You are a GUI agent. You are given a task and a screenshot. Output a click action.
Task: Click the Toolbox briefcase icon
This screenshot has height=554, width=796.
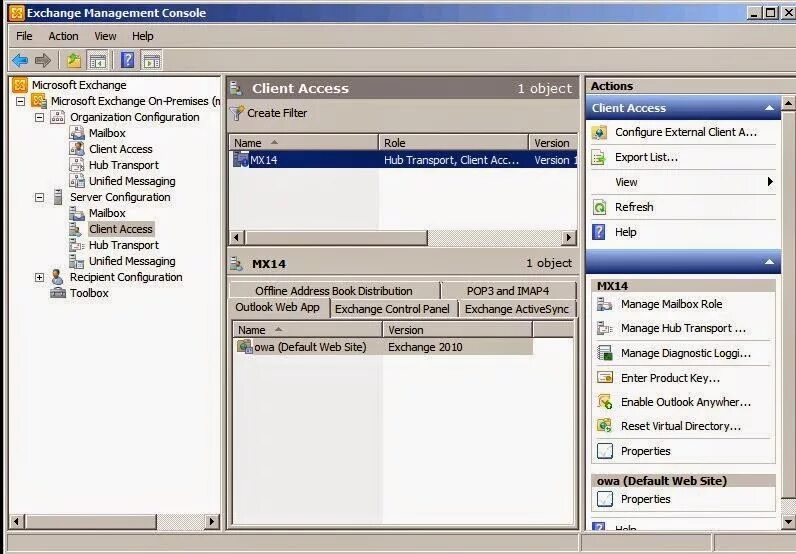58,293
